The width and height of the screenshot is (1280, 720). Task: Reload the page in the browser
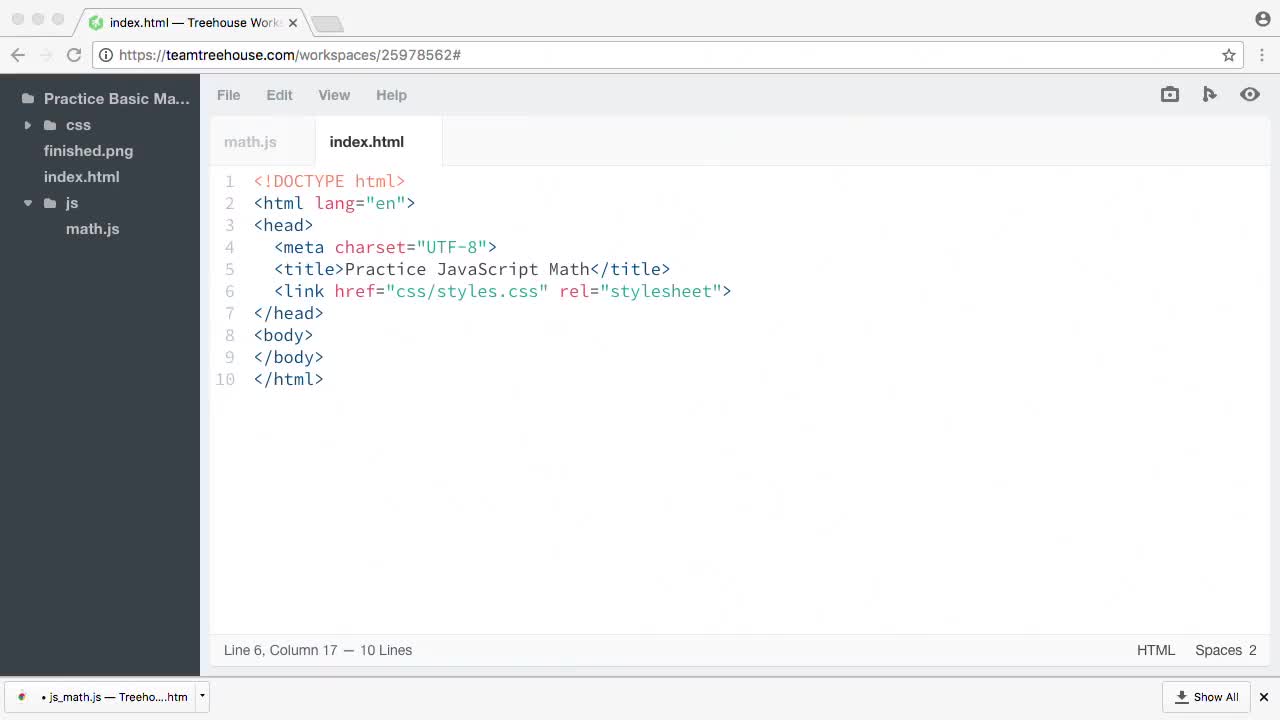pos(73,55)
